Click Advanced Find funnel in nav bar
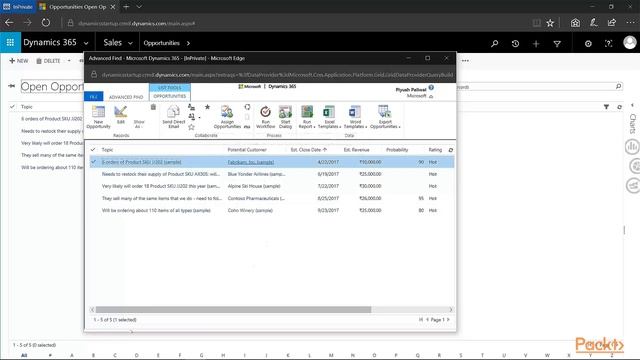 (557, 43)
